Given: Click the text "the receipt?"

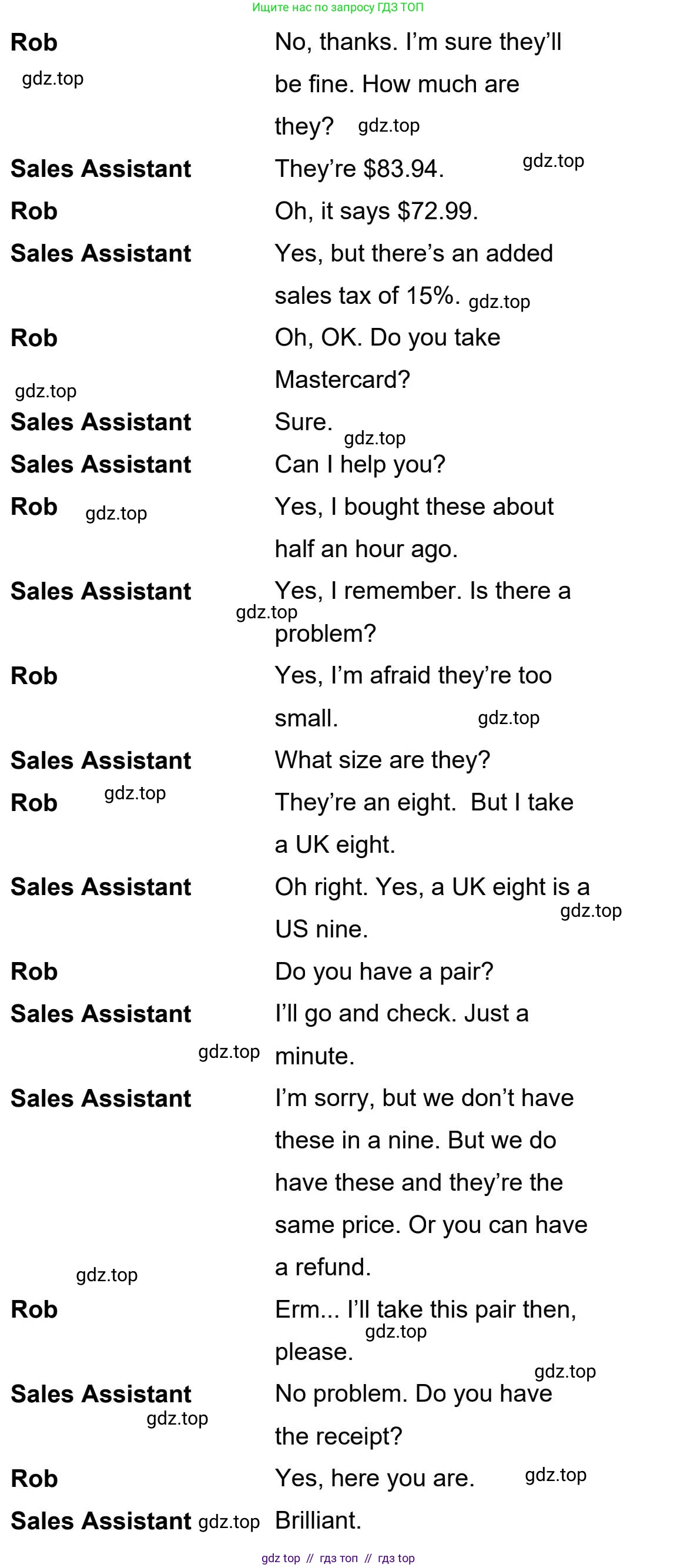Looking at the screenshot, I should click(x=338, y=1436).
